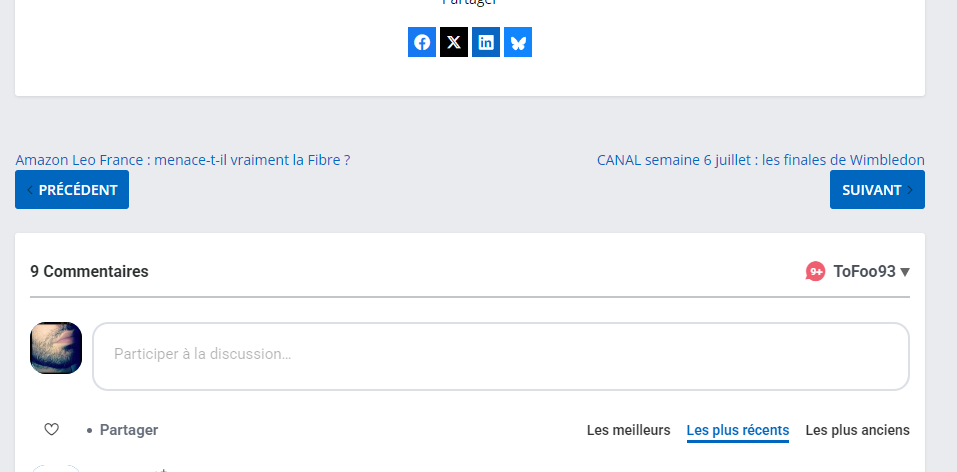
Task: Click the left chevron in Précédent
Action: [30, 190]
